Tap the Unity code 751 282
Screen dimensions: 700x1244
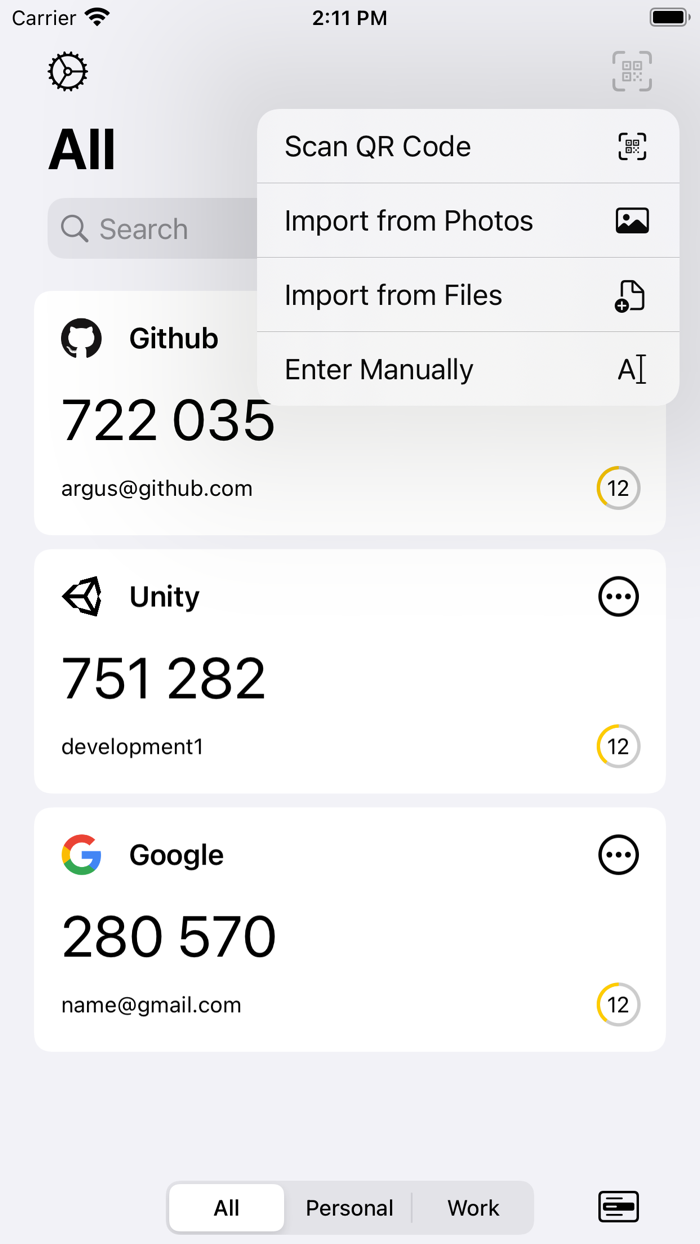(164, 679)
